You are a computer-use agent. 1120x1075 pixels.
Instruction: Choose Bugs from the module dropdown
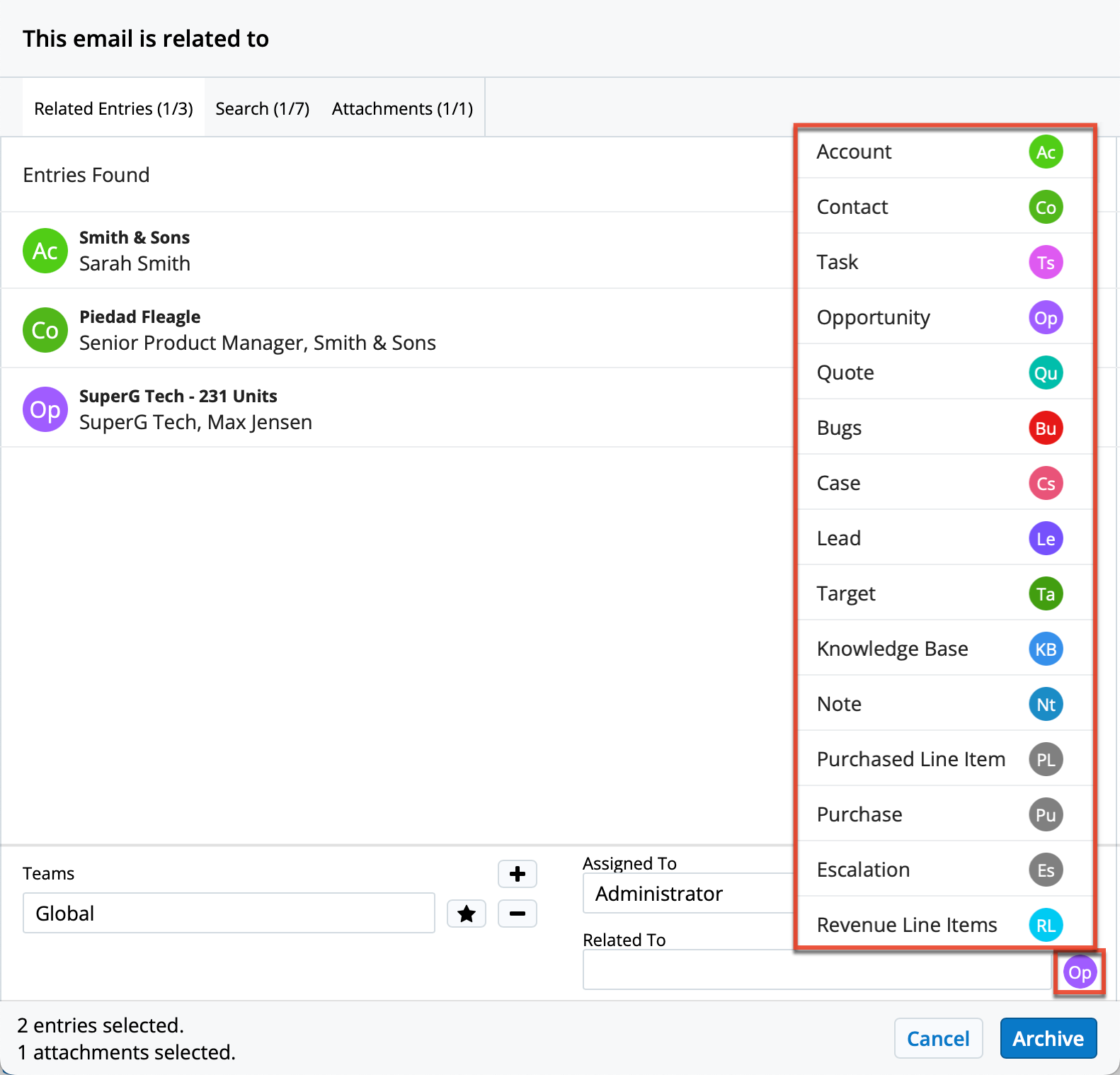(945, 428)
